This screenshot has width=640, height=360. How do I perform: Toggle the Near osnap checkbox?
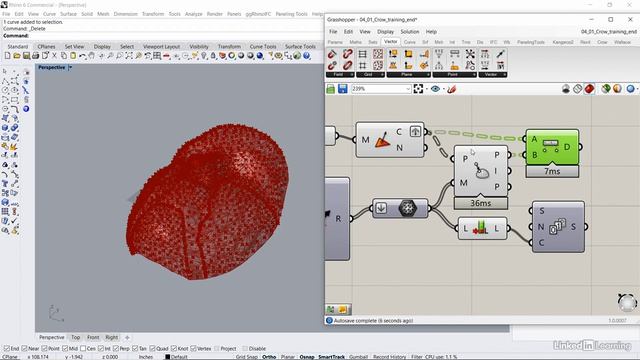[24, 348]
